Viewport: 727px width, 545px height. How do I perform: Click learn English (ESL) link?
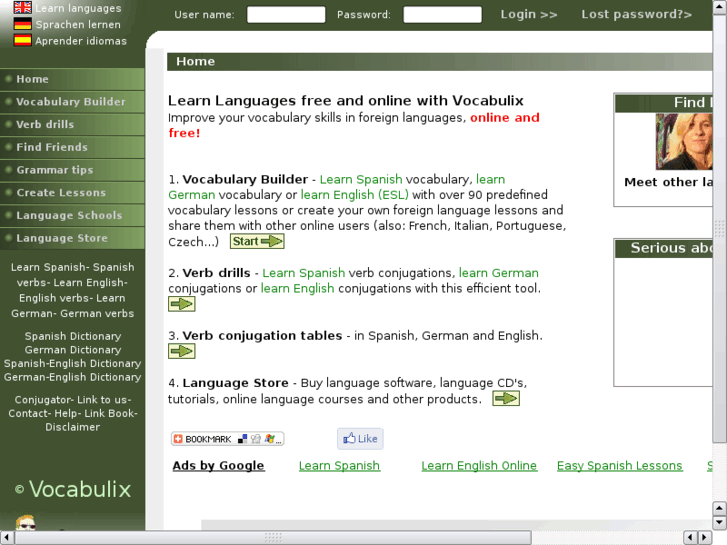coord(355,195)
